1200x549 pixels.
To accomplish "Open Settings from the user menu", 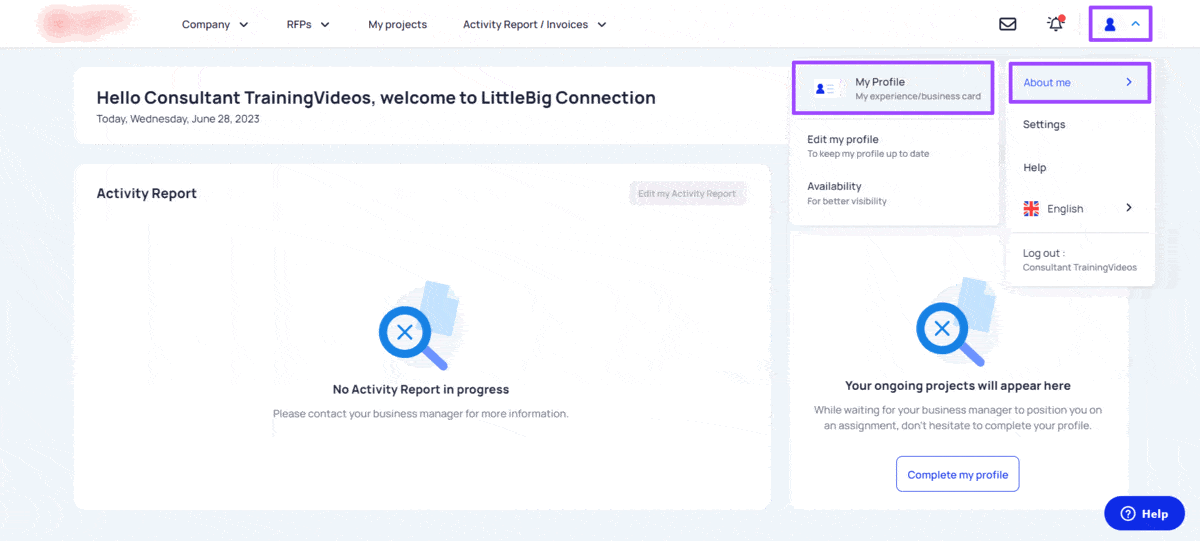I will click(1044, 125).
